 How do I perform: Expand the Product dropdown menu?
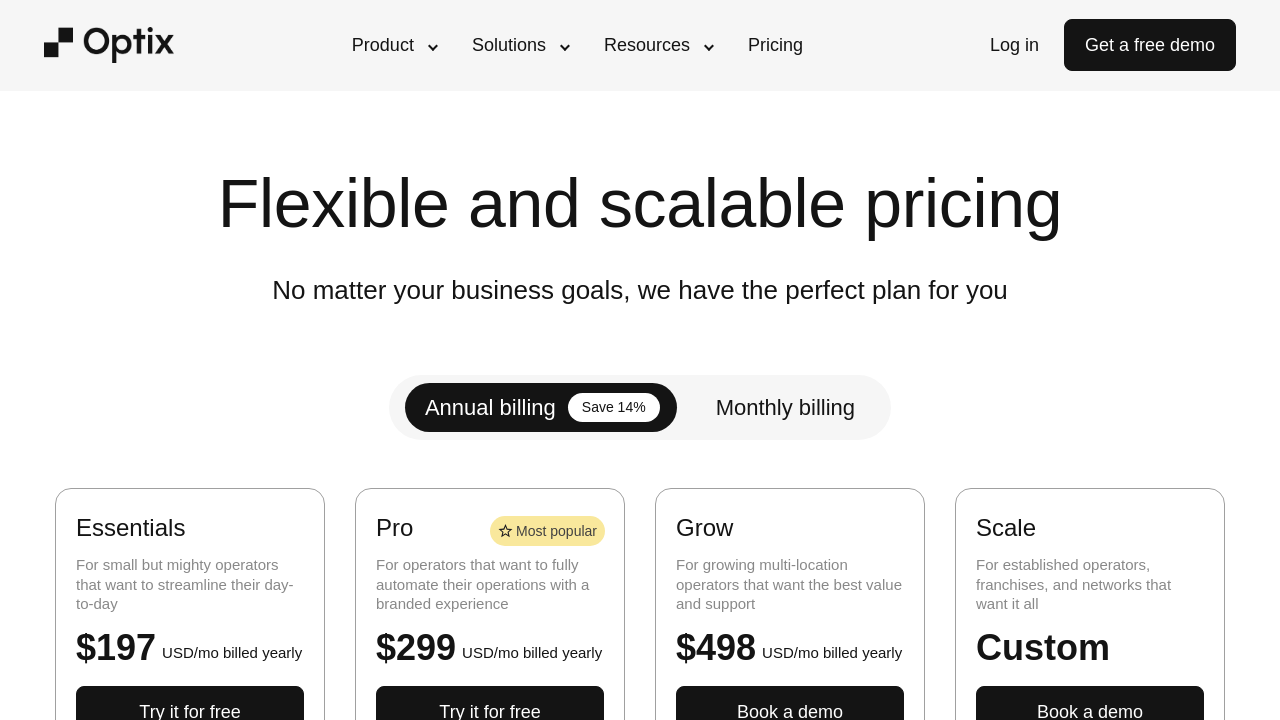point(383,45)
